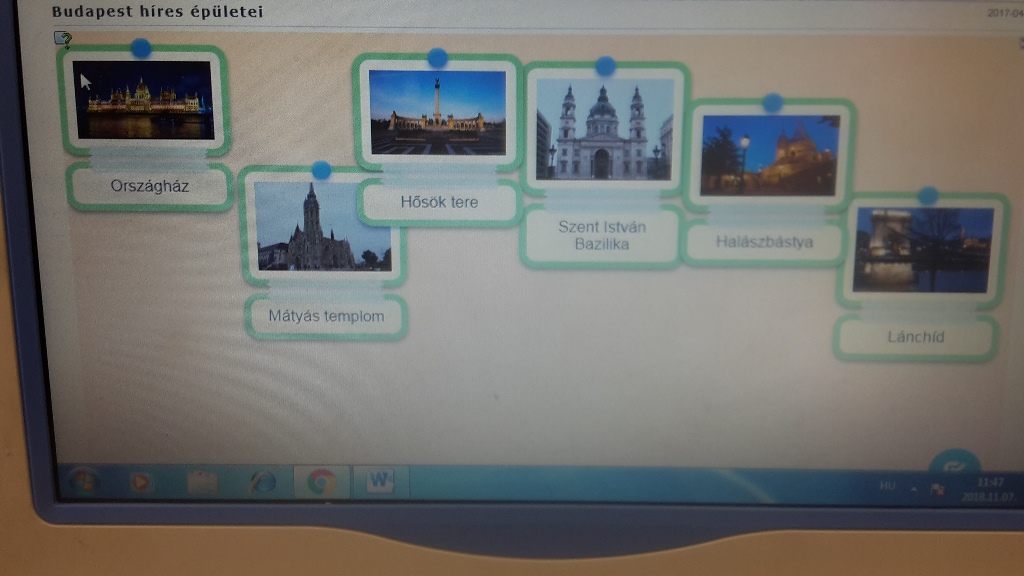Click the Action Center flag icon
This screenshot has width=1024, height=576.
click(938, 489)
